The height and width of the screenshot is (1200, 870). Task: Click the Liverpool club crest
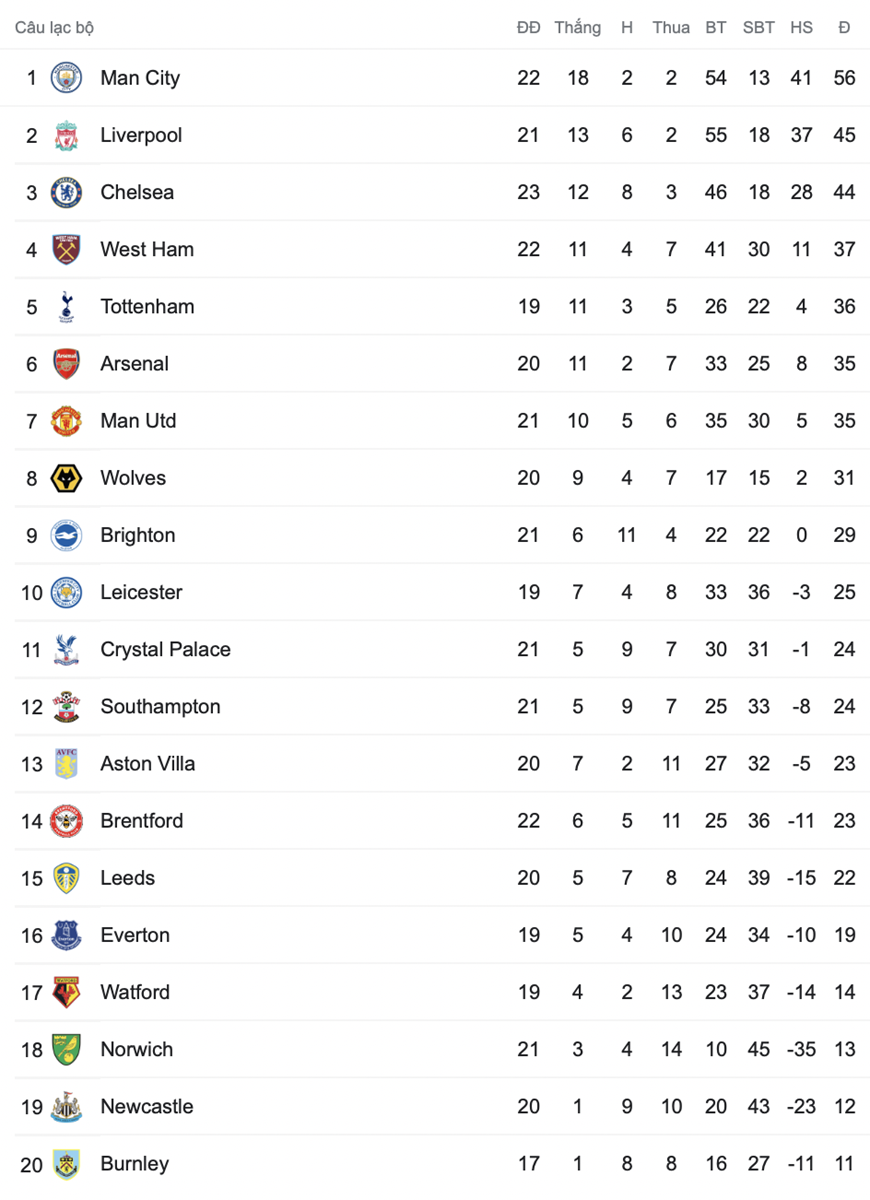[x=66, y=135]
